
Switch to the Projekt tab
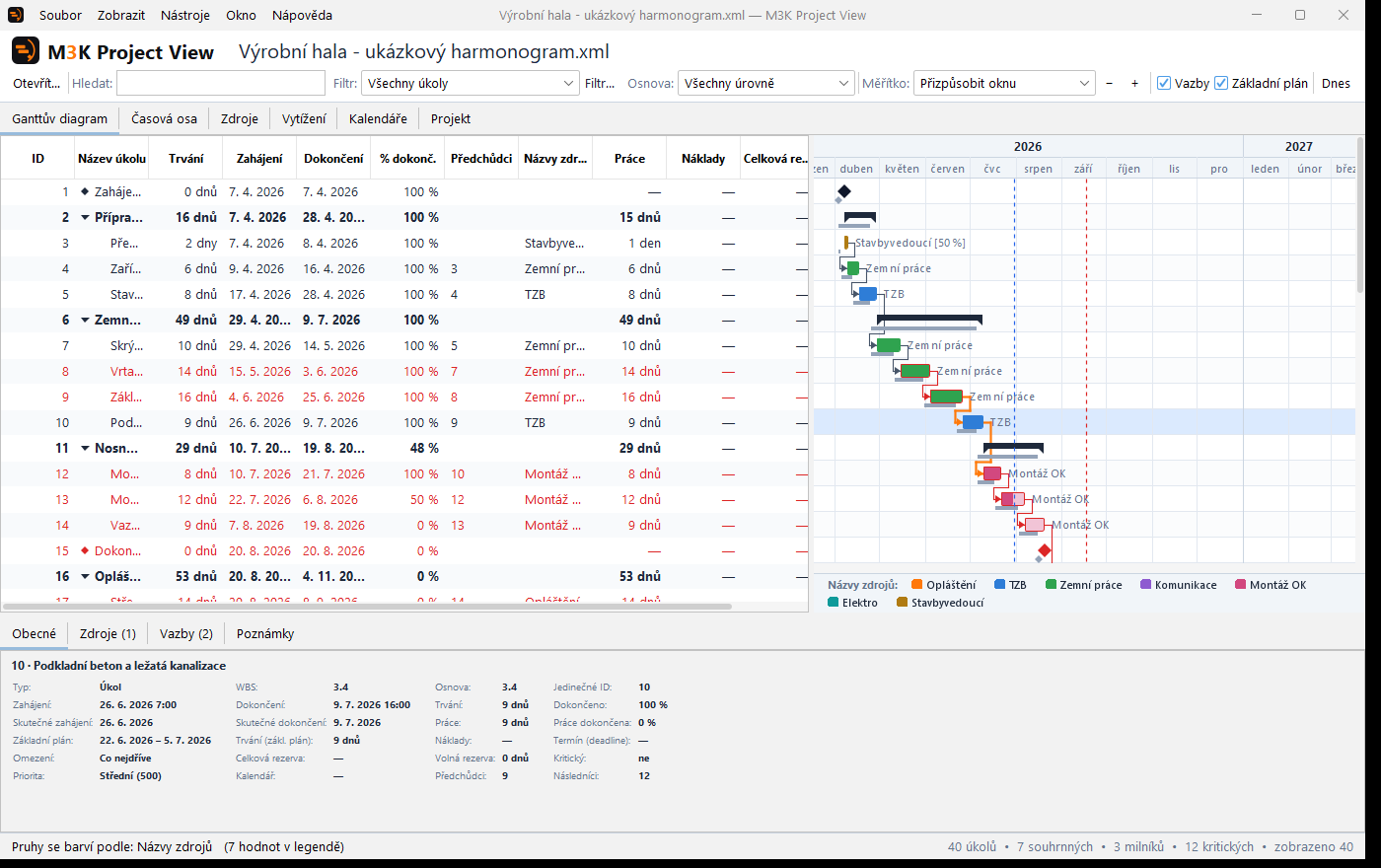click(x=451, y=118)
